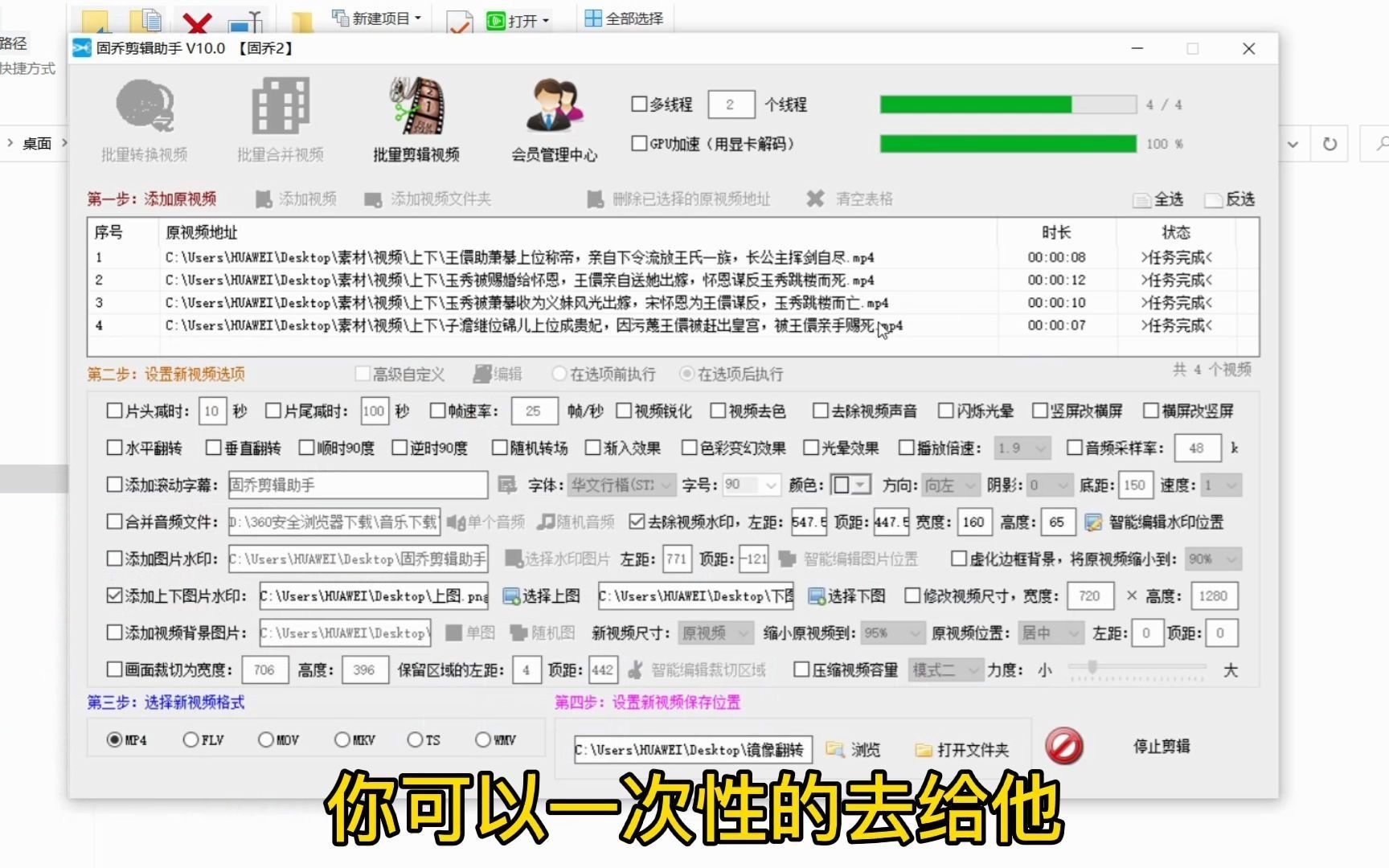Click 新建项目 in the Explorer ribbon
The height and width of the screenshot is (868, 1389).
click(x=377, y=18)
